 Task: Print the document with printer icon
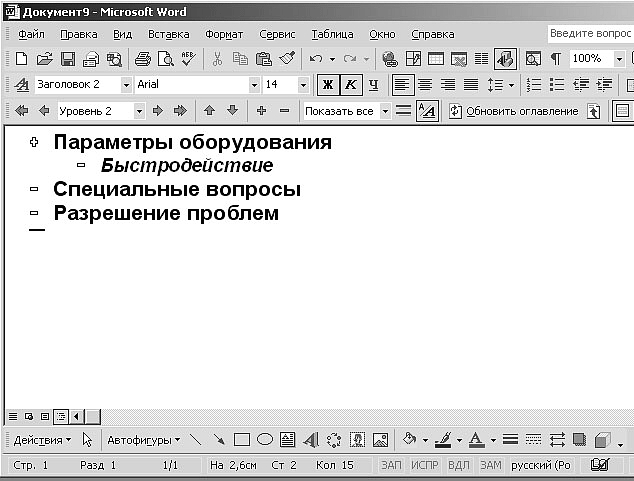142,59
